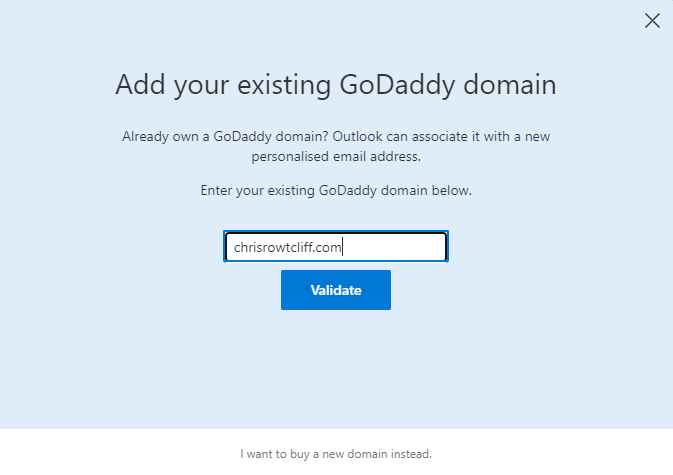Validate the entered chrisrowtcliff.com domain
This screenshot has height=475, width=673.
[336, 290]
